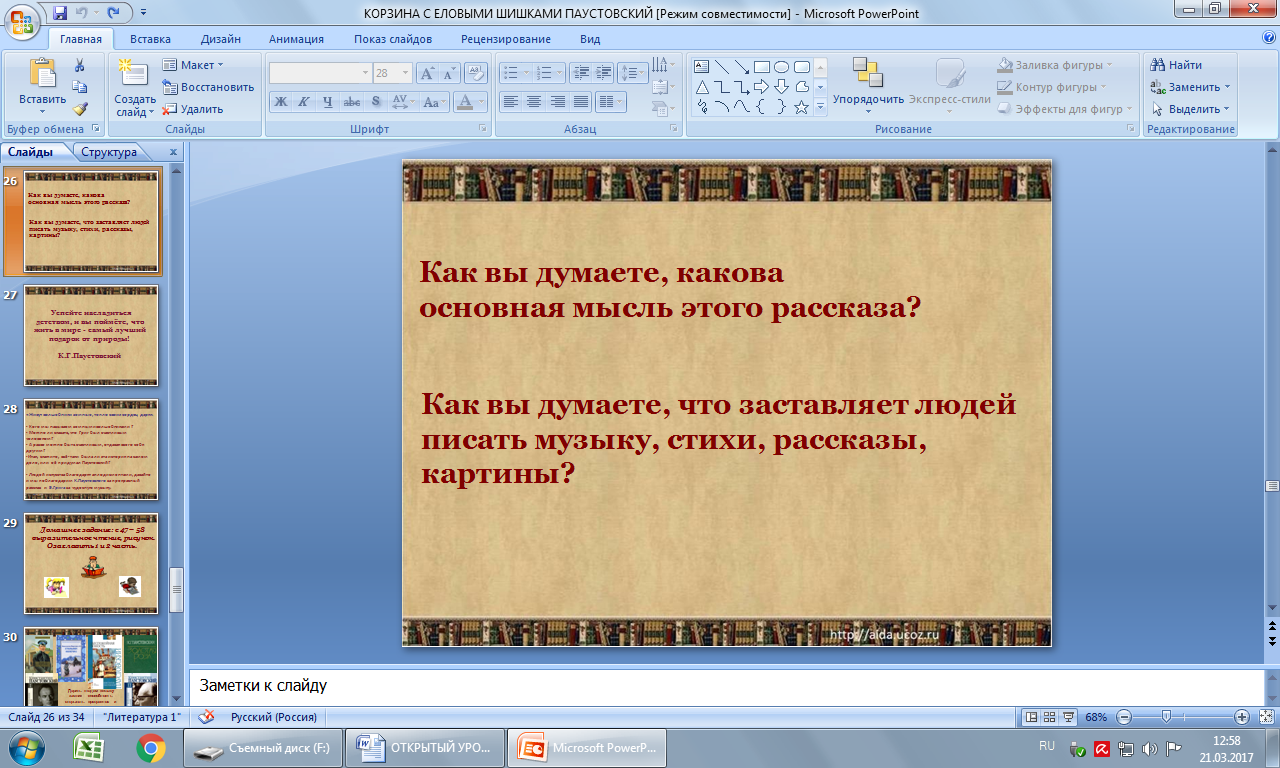This screenshot has width=1280, height=768.
Task: Select the straight line shape
Action: tap(721, 67)
